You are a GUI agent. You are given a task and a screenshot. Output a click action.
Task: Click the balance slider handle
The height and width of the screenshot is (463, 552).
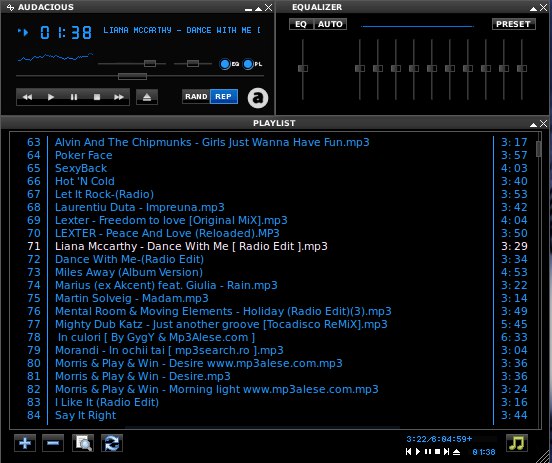193,64
